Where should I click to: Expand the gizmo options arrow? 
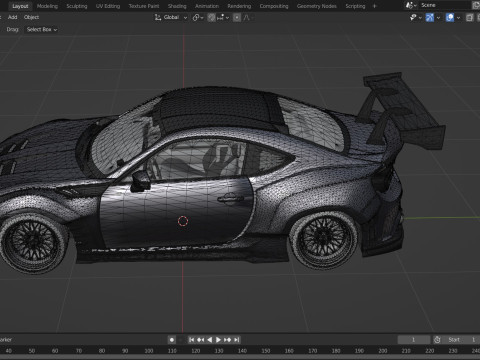tap(438, 17)
